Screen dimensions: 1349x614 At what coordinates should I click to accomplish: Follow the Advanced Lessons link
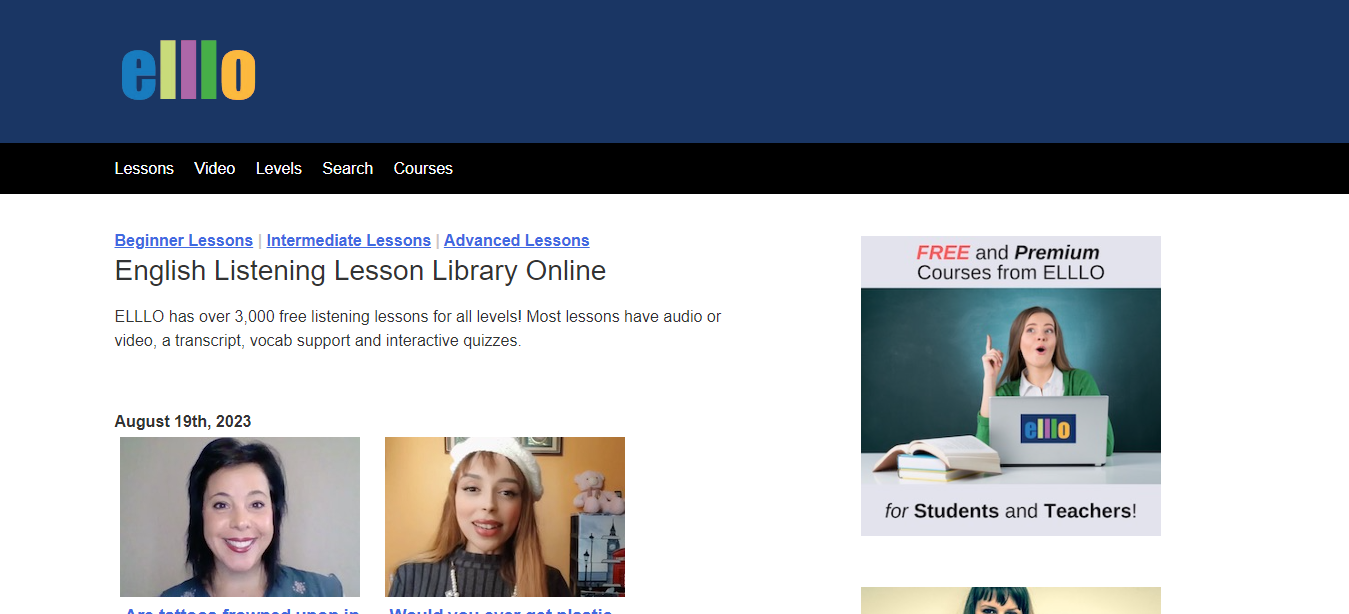tap(517, 240)
